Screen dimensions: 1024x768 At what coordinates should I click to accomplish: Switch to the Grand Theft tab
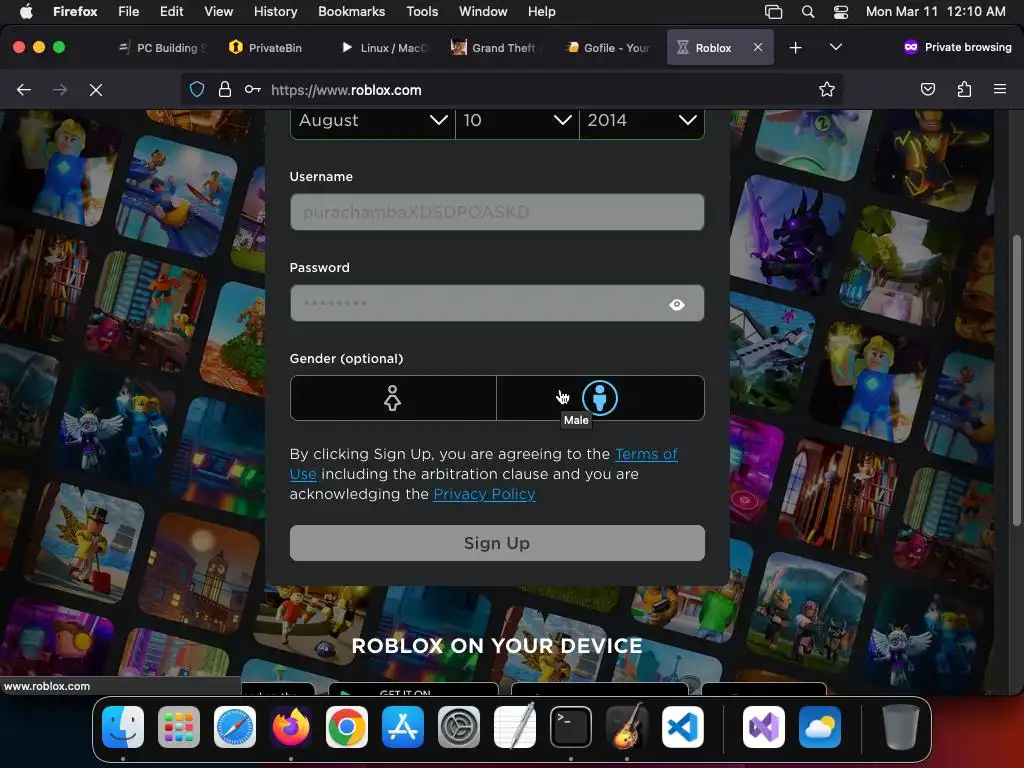tap(495, 48)
